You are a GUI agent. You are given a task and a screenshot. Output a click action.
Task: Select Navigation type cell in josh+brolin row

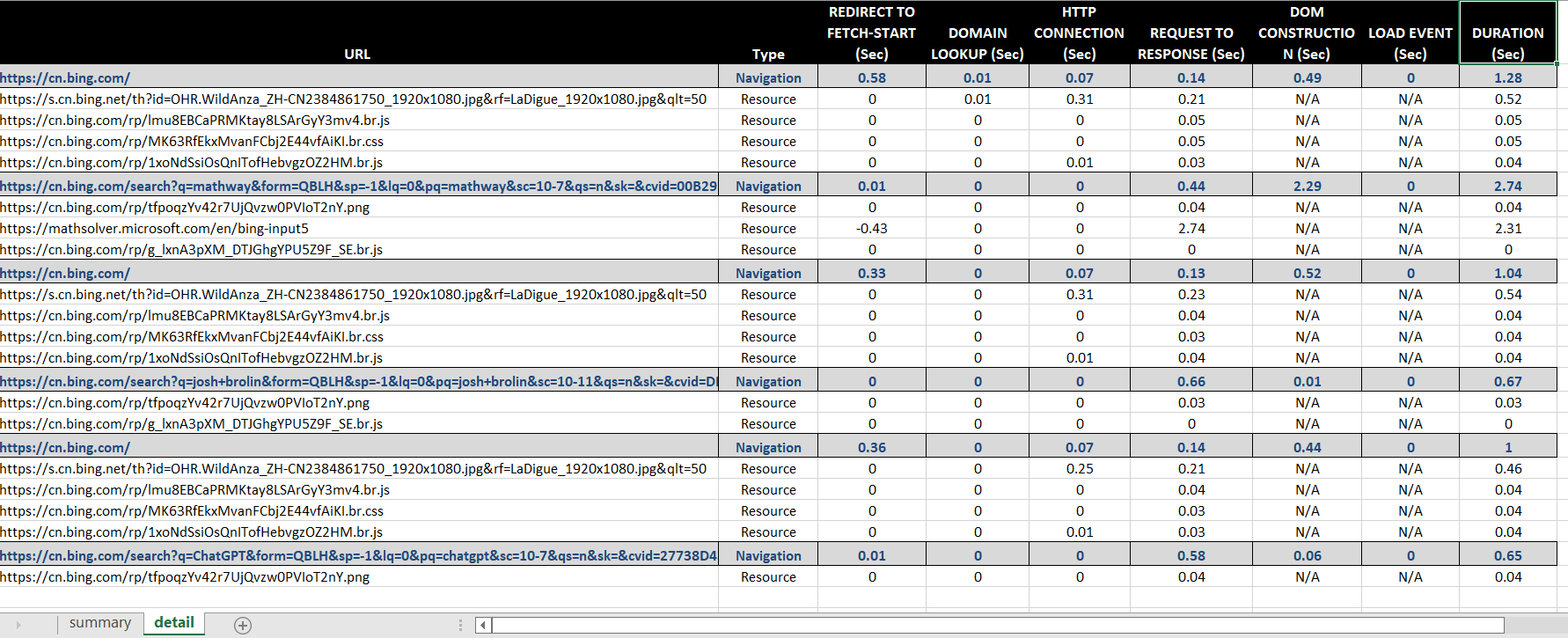tap(768, 382)
